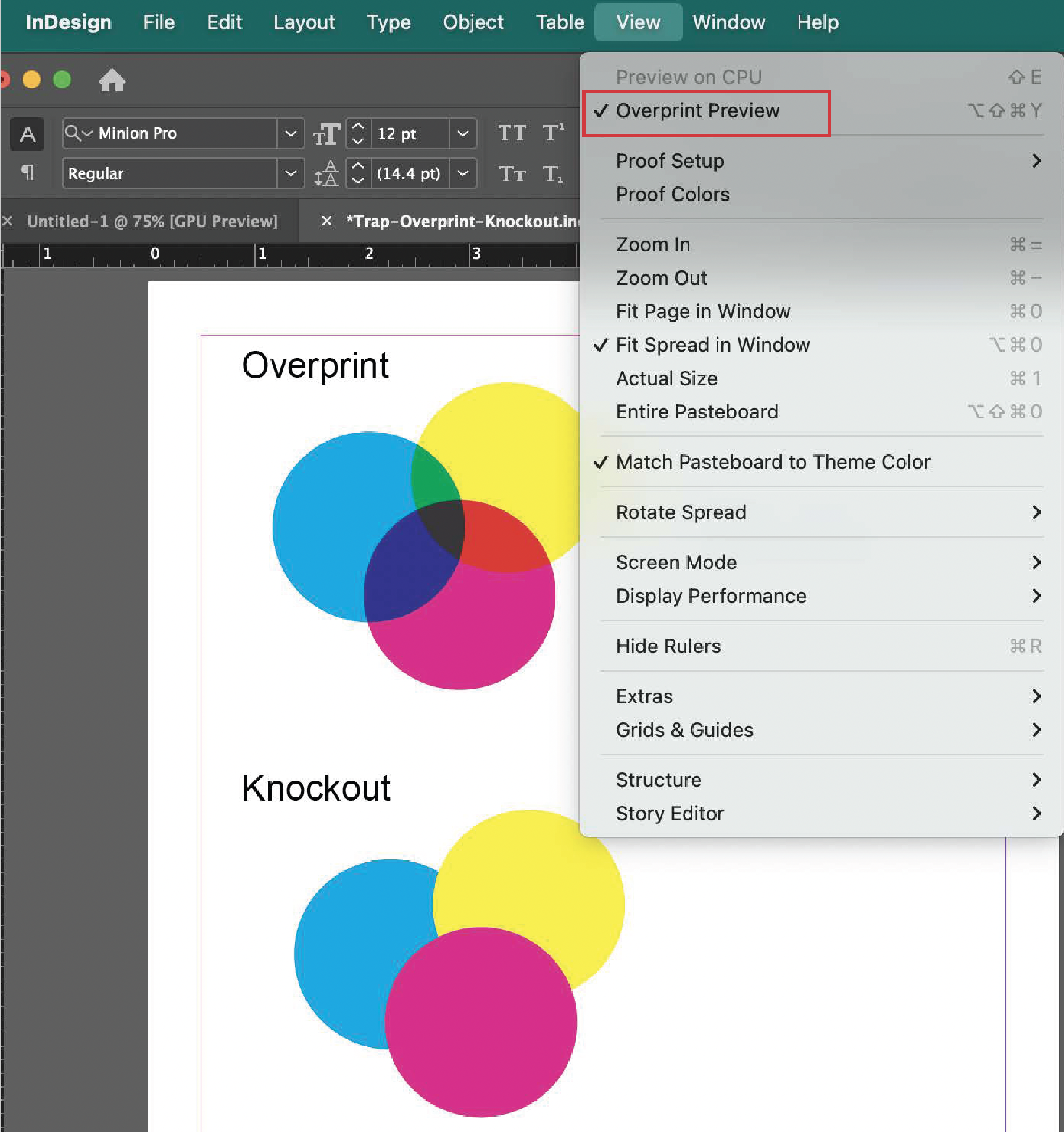Choose Zoom Out
Image resolution: width=1064 pixels, height=1132 pixels.
point(821,278)
